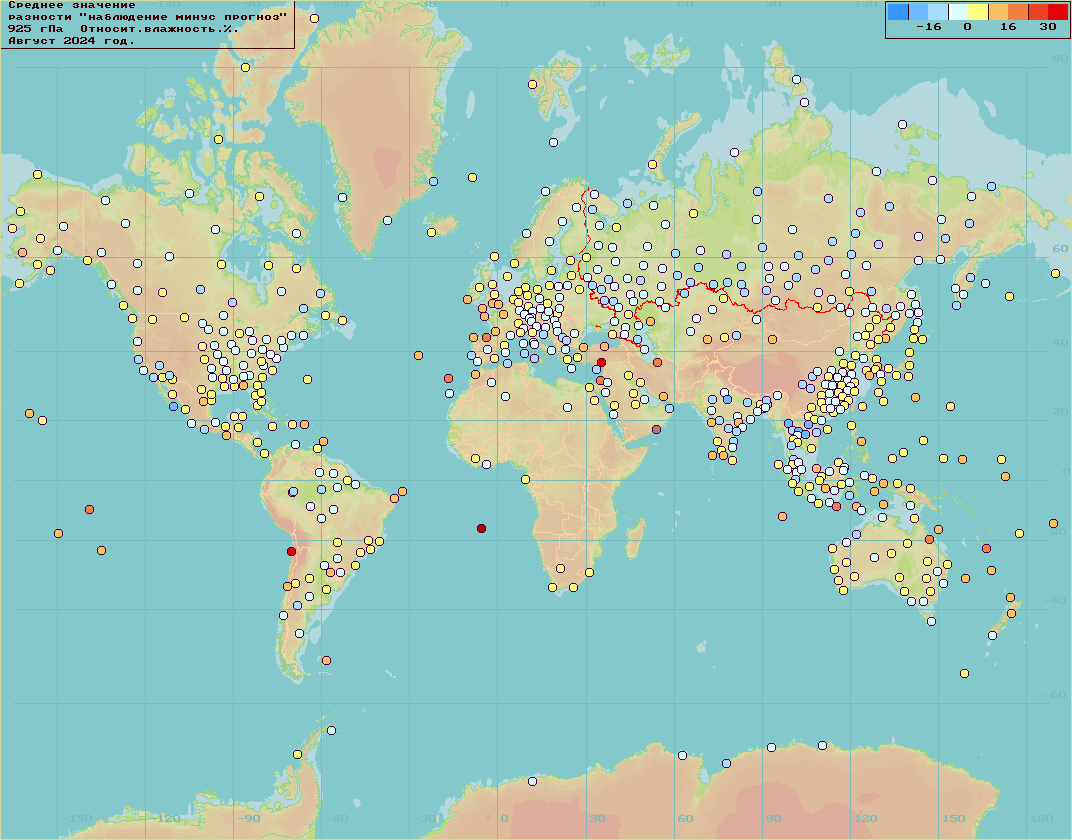Pick the white swatch in the legend
This screenshot has height=840, width=1072.
point(959,12)
